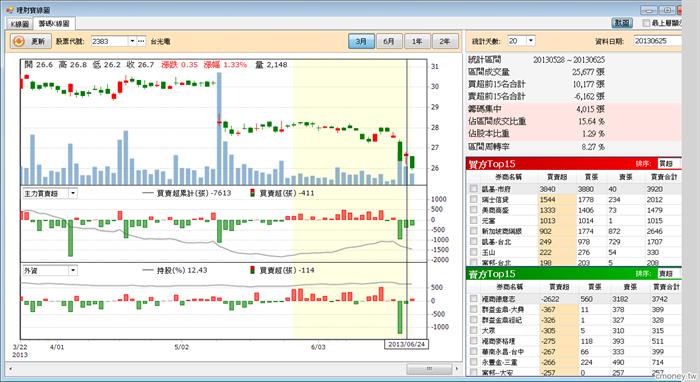Click the app icon in the title bar

9,9
